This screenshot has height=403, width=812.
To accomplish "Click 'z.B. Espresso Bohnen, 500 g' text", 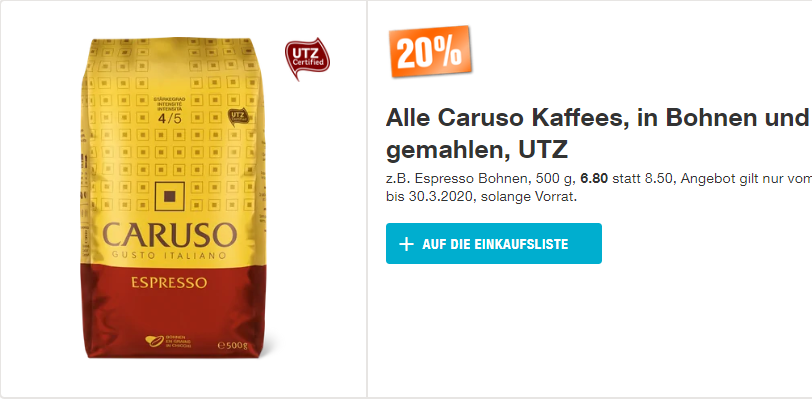I will 481,179.
